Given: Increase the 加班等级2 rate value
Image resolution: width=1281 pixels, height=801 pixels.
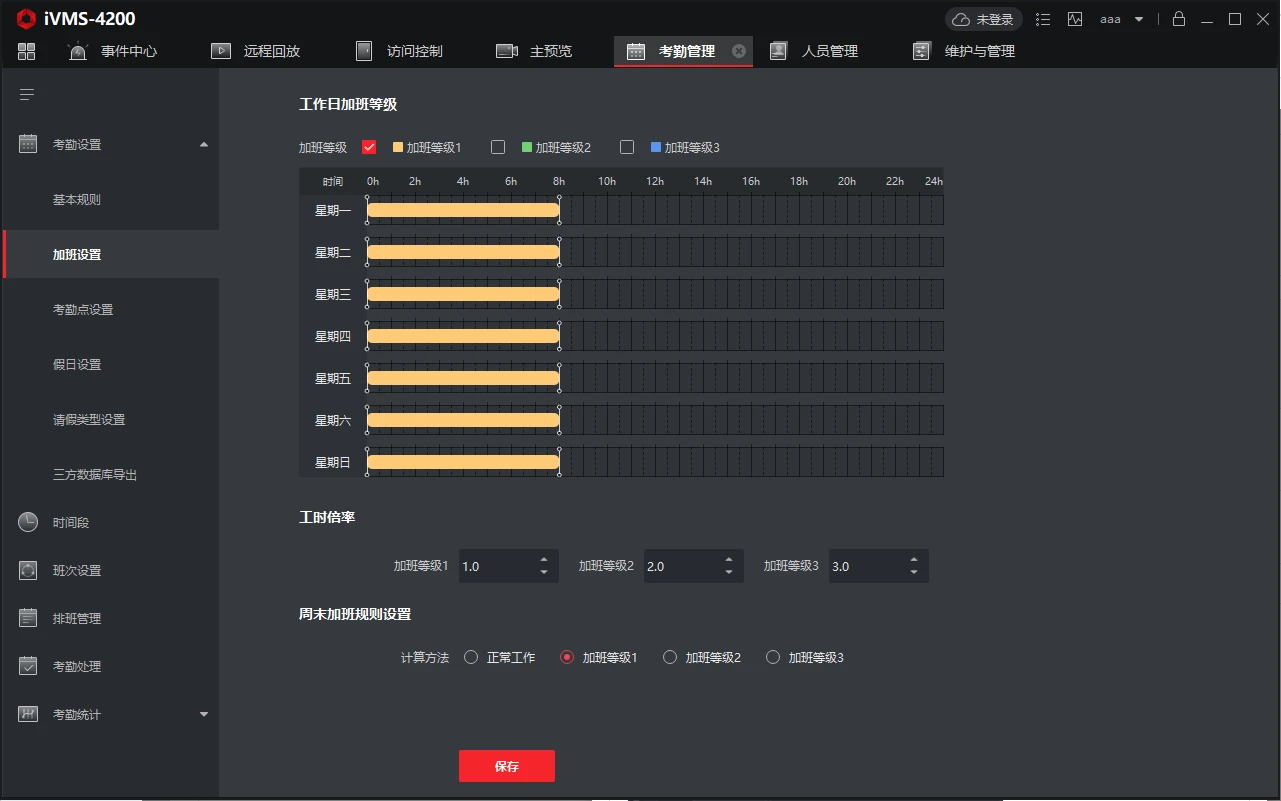Looking at the screenshot, I should point(729,560).
